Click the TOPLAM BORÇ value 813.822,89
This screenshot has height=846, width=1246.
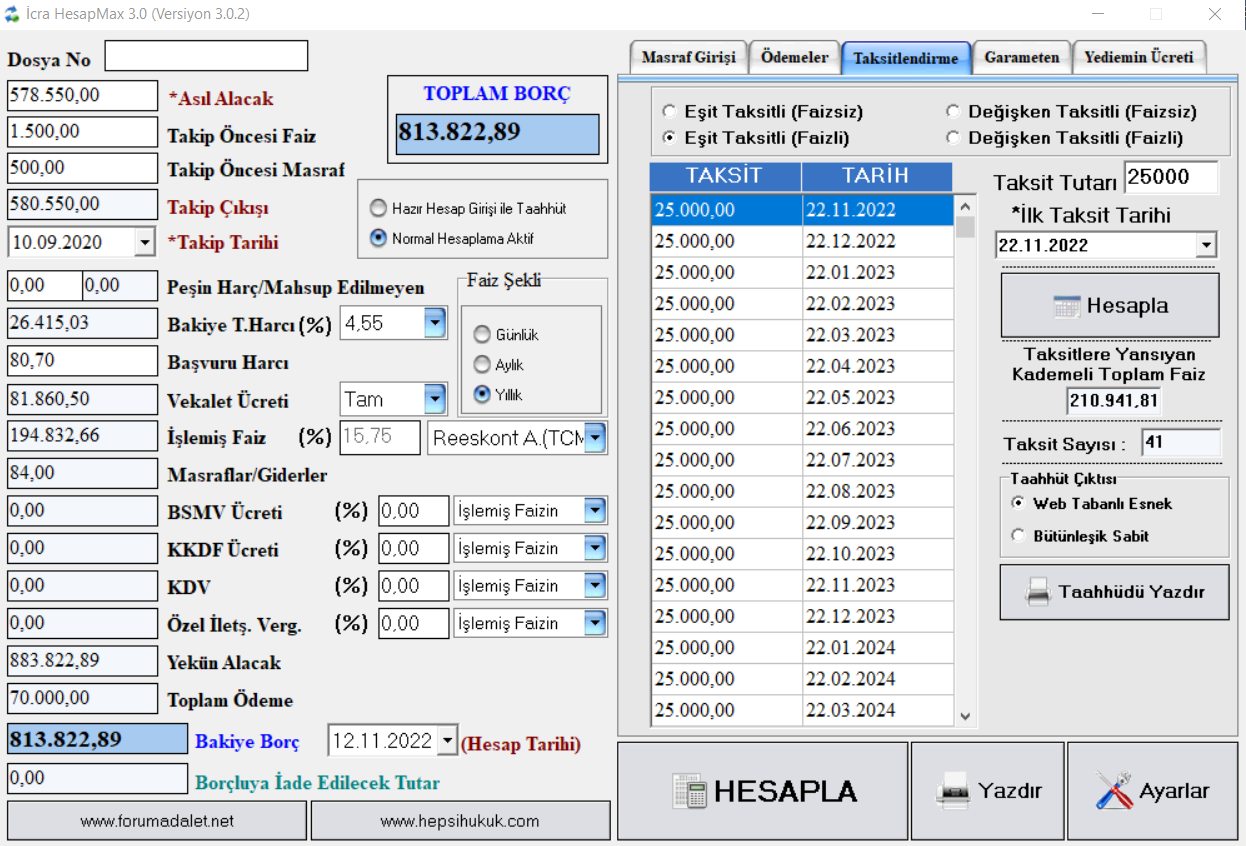498,133
